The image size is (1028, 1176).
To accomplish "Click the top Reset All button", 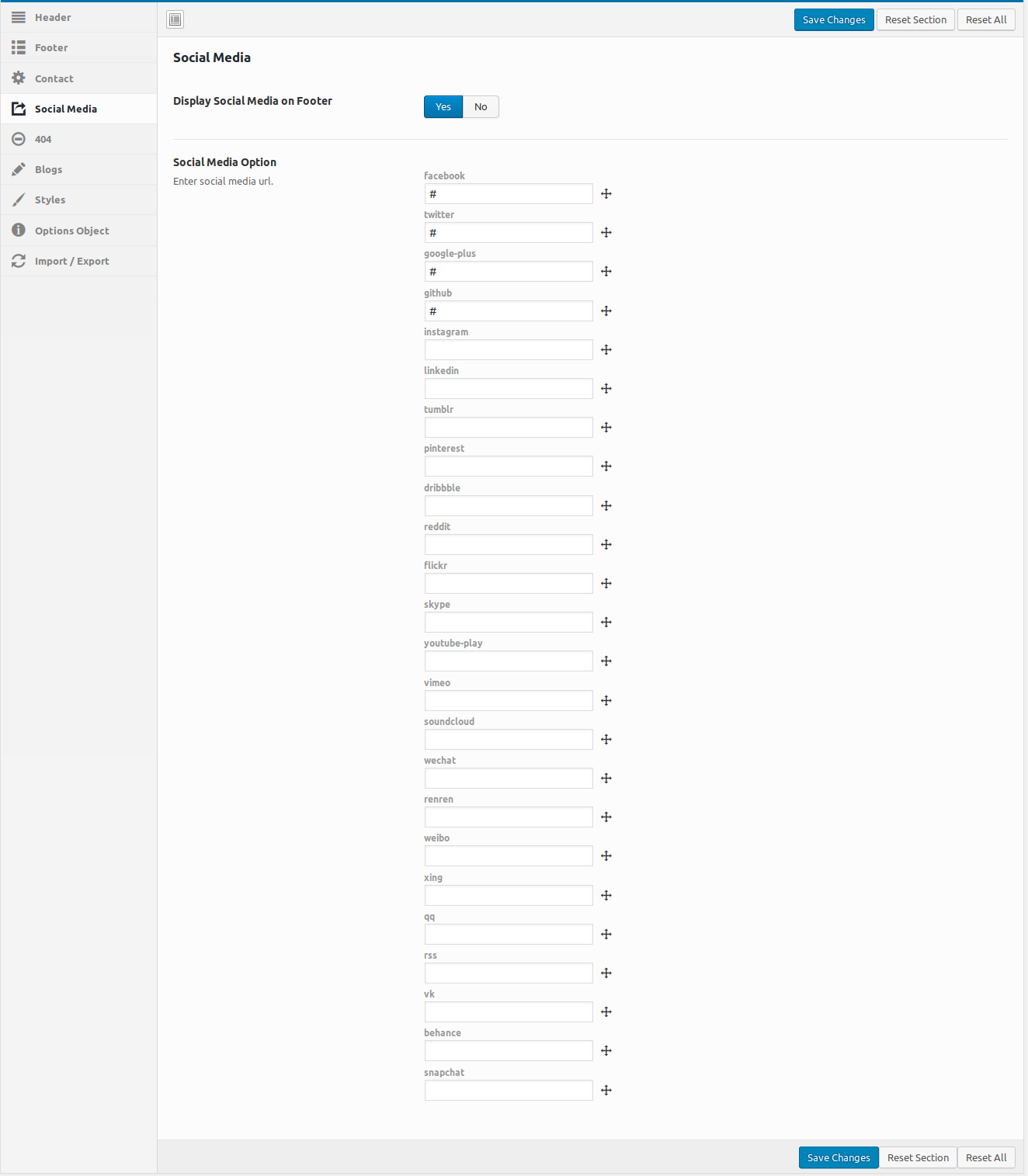I will point(986,20).
